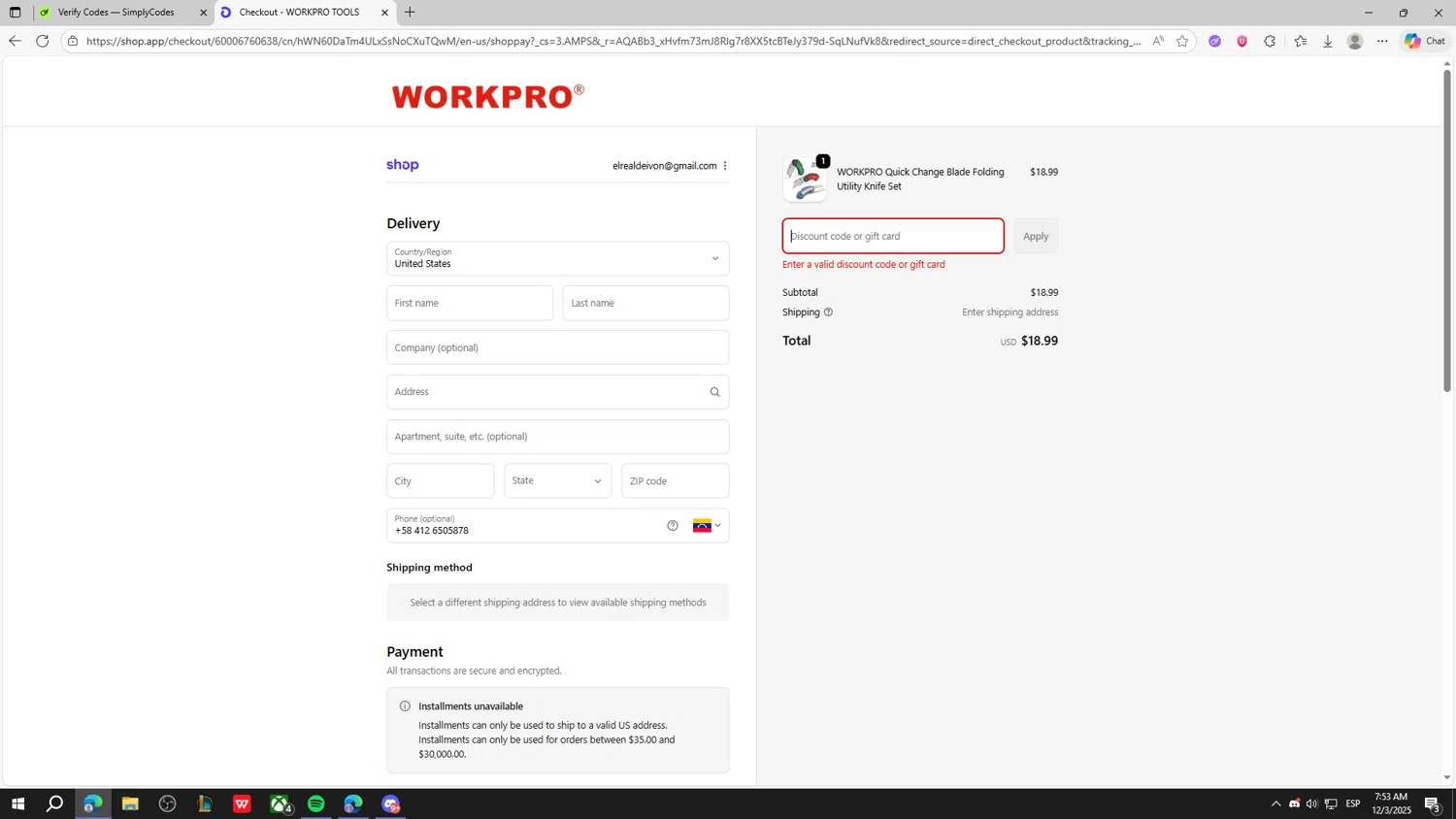Open the Xbox app taskbar icon
This screenshot has width=1456, height=819.
click(280, 803)
